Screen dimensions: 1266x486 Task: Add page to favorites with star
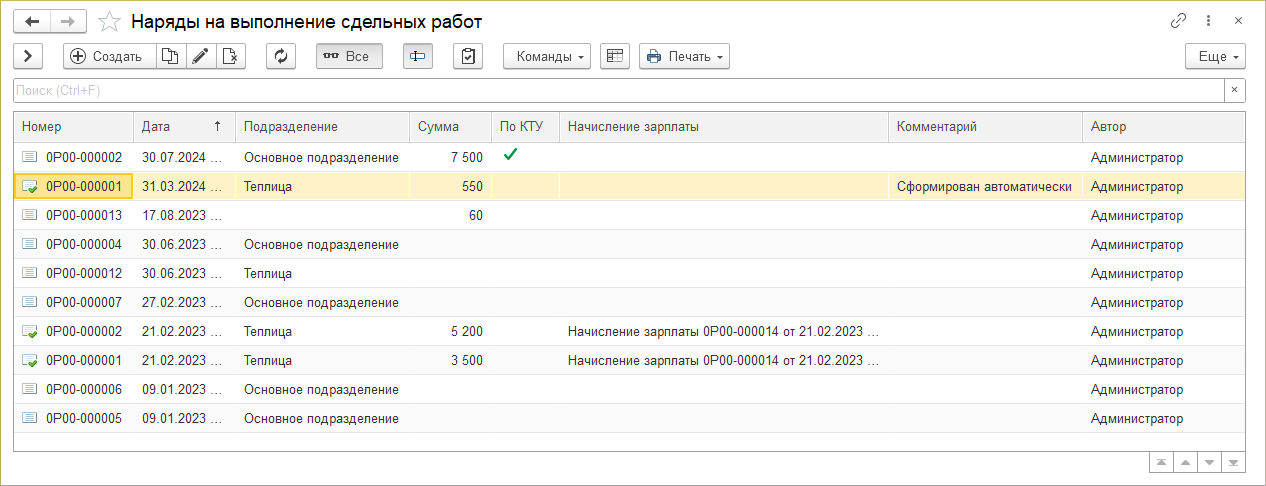coord(111,21)
